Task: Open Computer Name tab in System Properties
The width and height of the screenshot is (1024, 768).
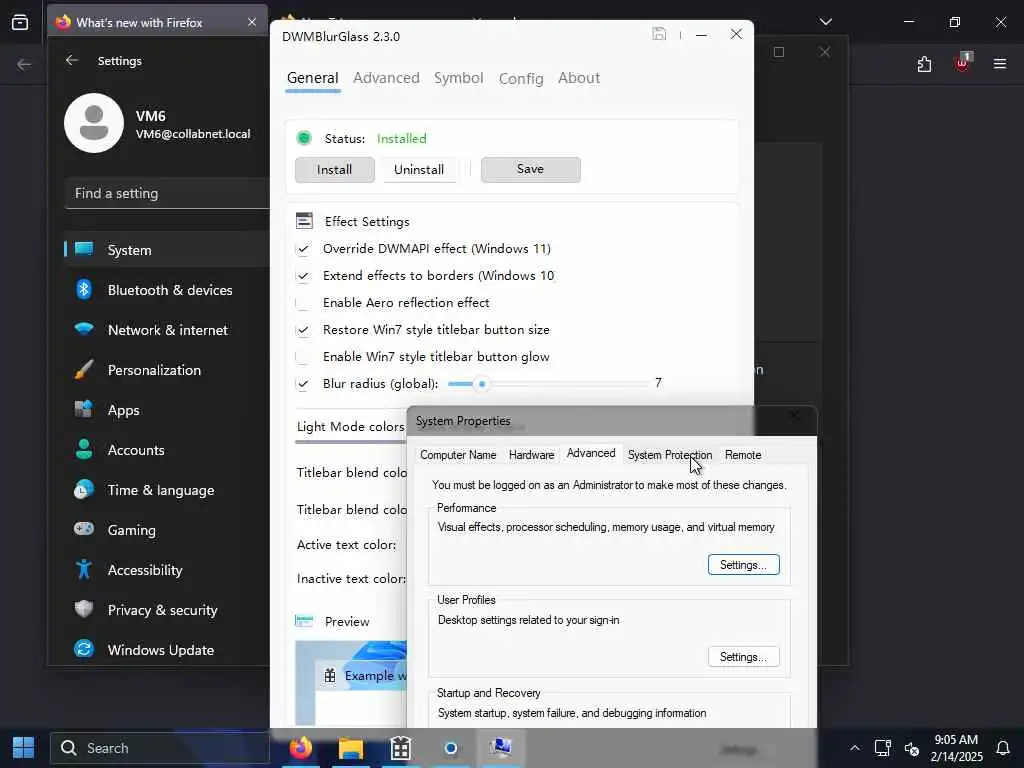Action: tap(458, 455)
